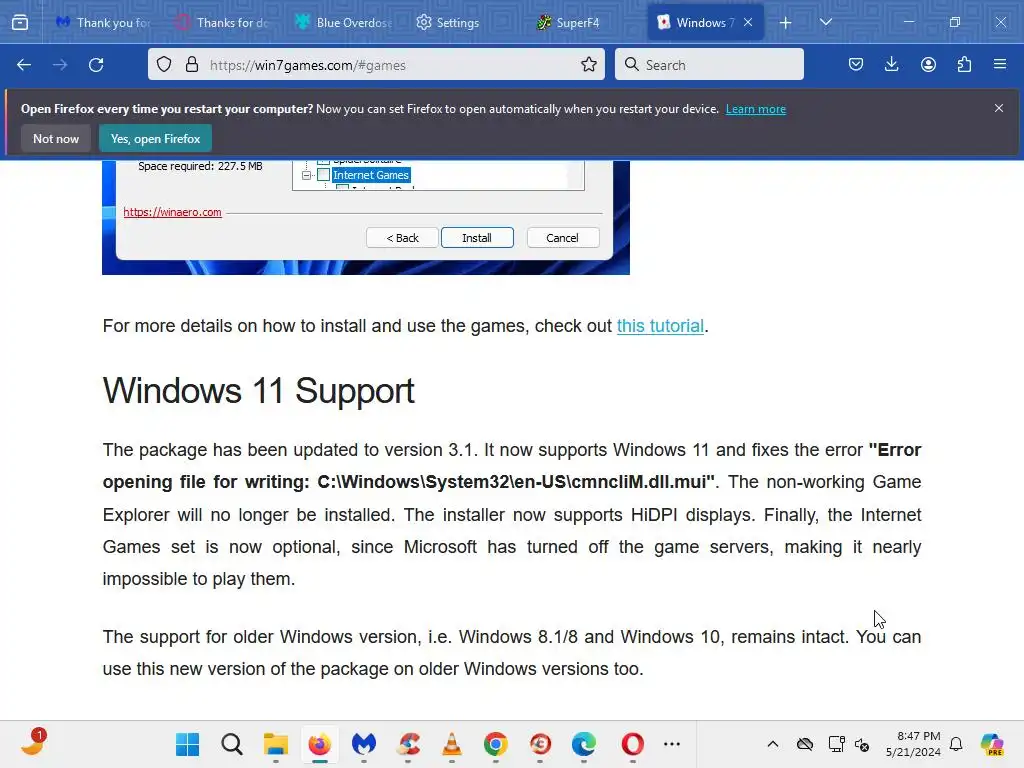The height and width of the screenshot is (768, 1024).
Task: Open widgets icon with notification badge
Action: click(33, 743)
